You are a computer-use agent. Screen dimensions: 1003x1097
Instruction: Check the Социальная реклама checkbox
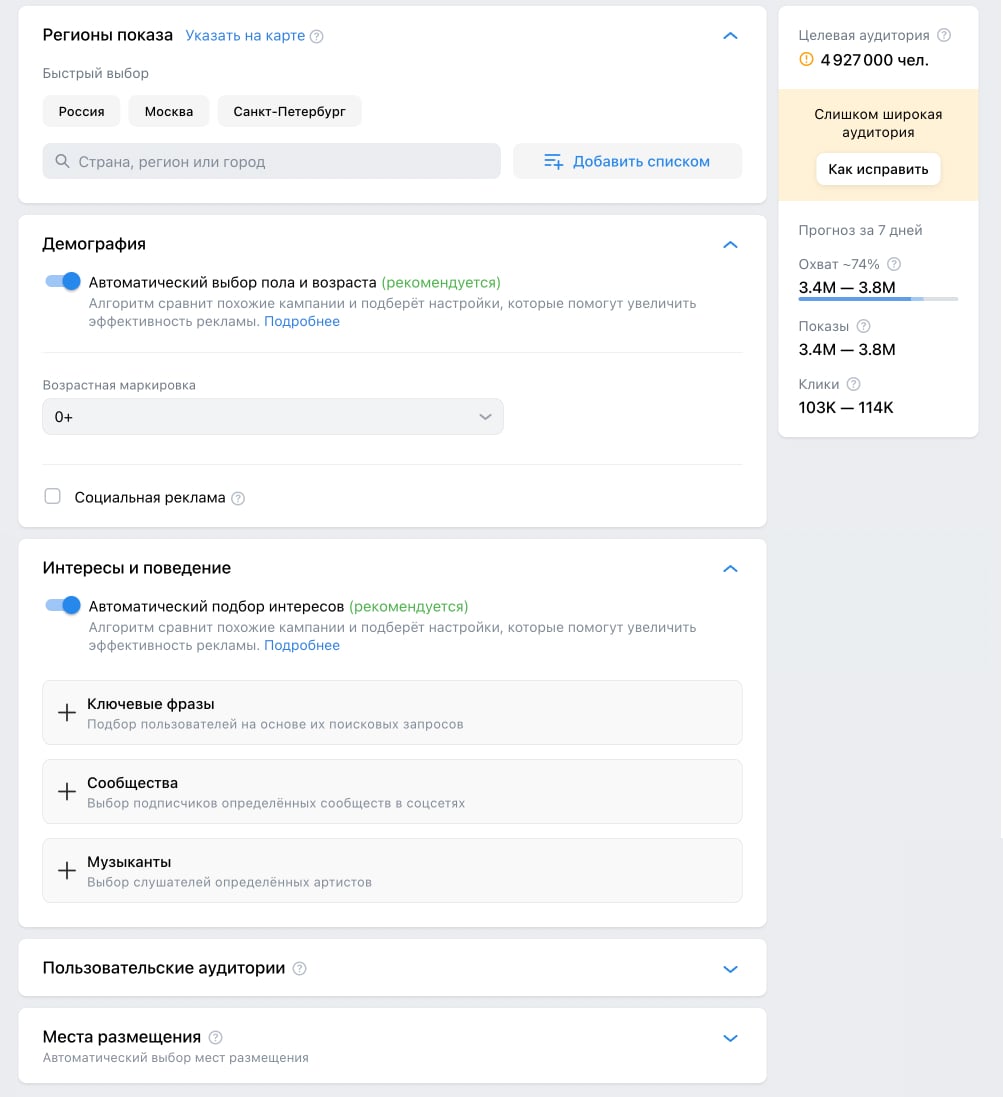click(x=52, y=495)
